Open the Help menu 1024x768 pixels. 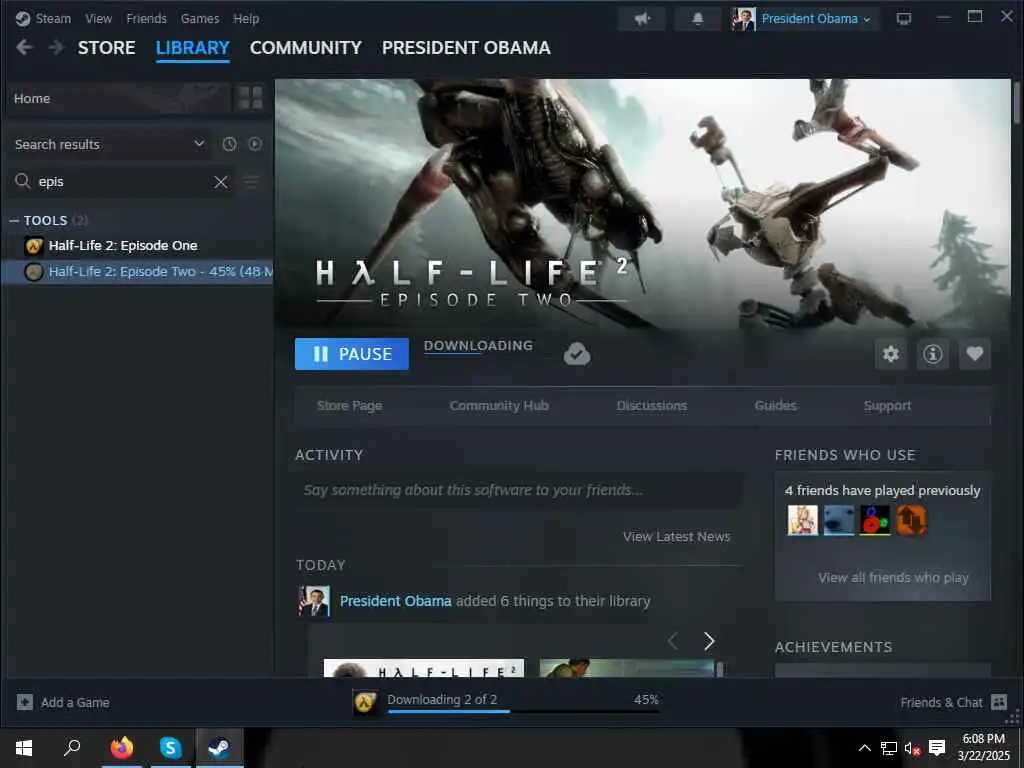tap(246, 18)
